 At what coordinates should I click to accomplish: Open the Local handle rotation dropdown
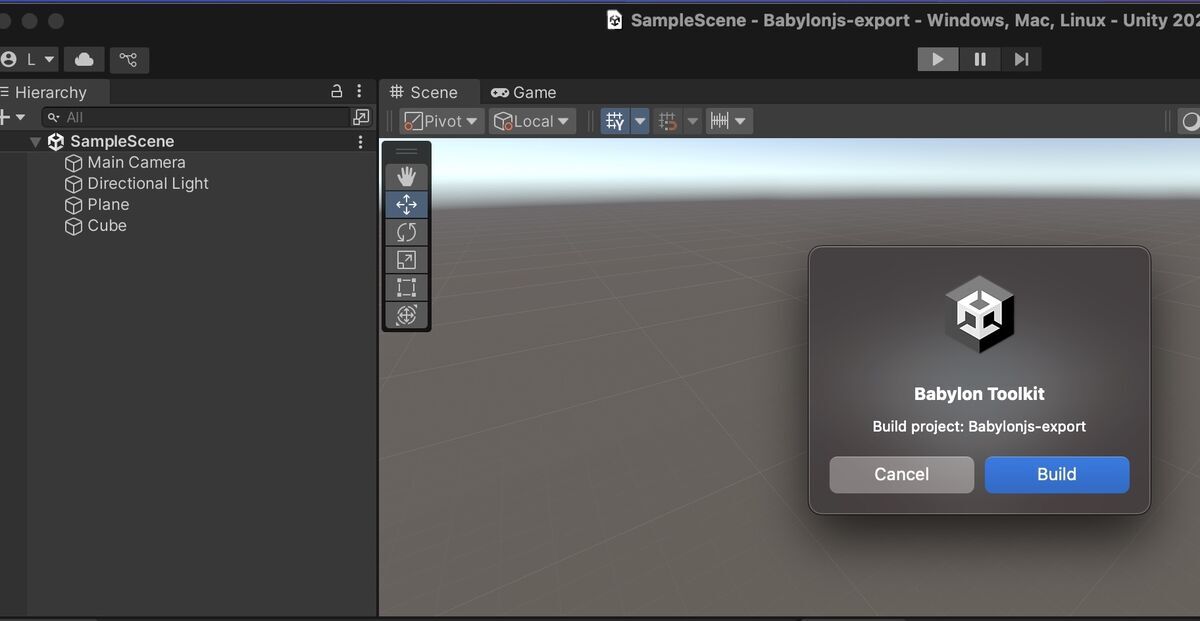531,121
